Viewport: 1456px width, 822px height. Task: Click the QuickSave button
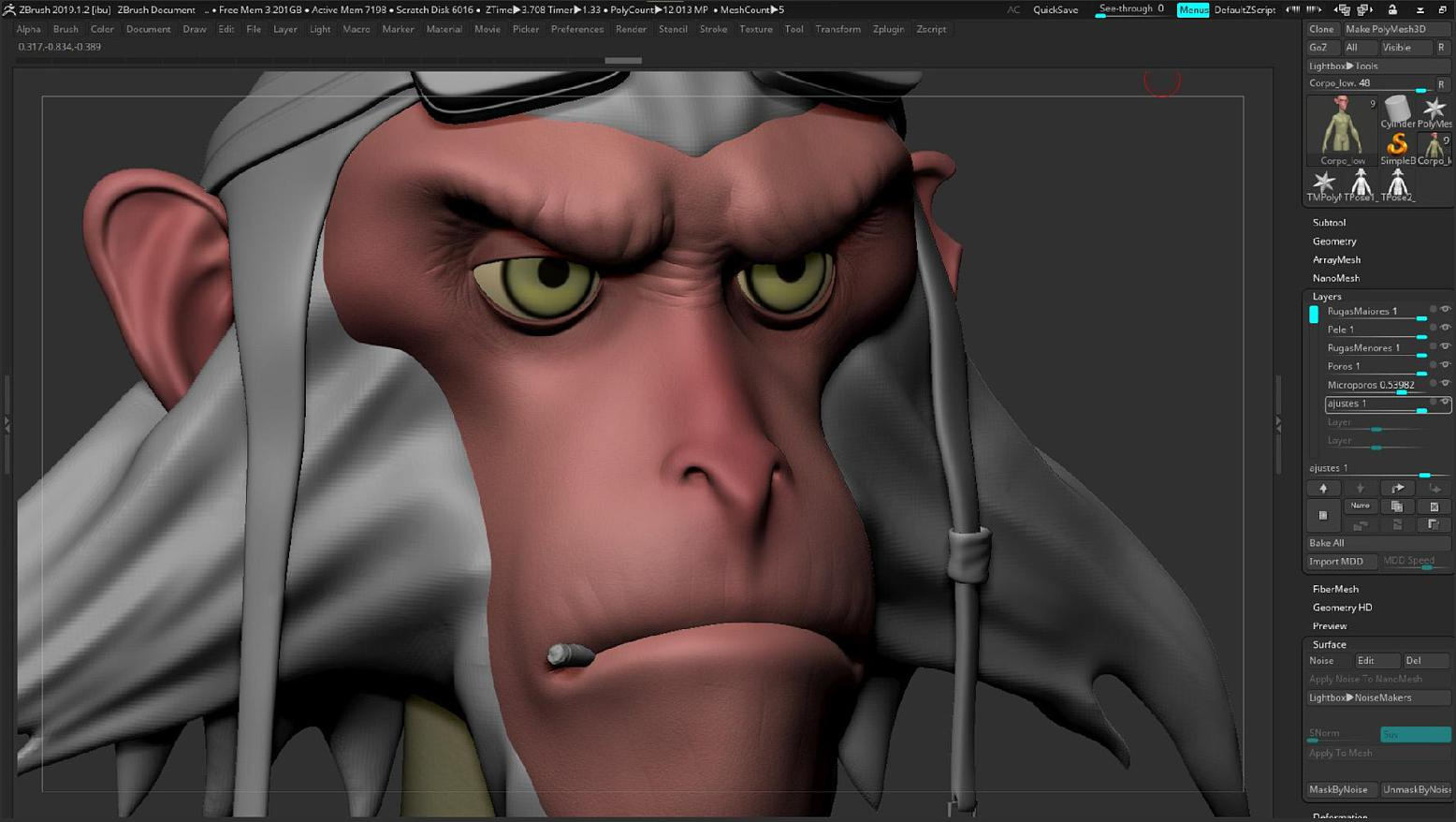click(x=1056, y=9)
